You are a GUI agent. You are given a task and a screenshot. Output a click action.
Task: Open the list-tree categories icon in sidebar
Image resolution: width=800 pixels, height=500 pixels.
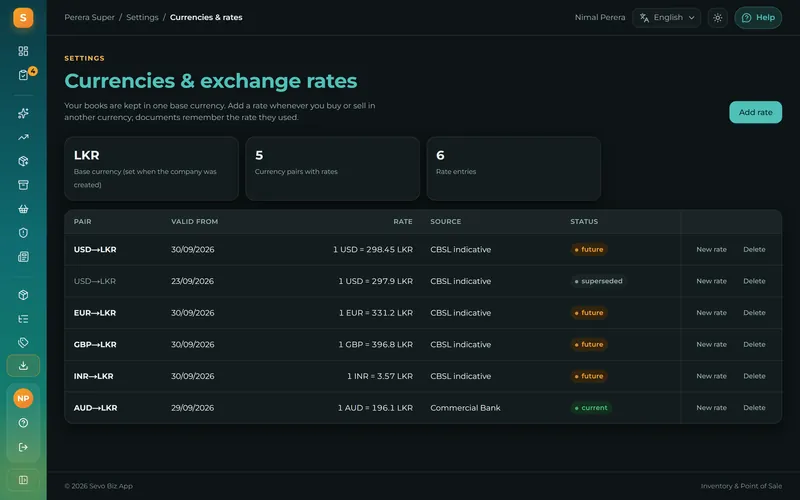23,319
